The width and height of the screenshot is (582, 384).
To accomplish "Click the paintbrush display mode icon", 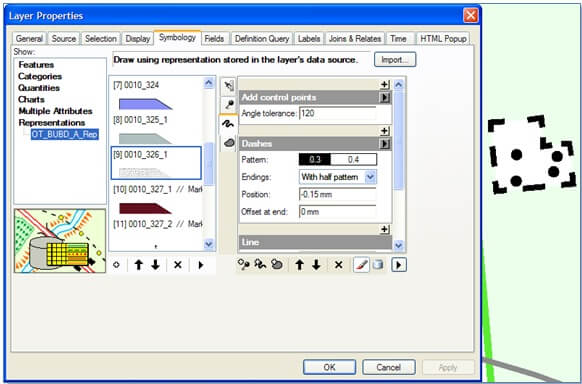I will coord(361,265).
